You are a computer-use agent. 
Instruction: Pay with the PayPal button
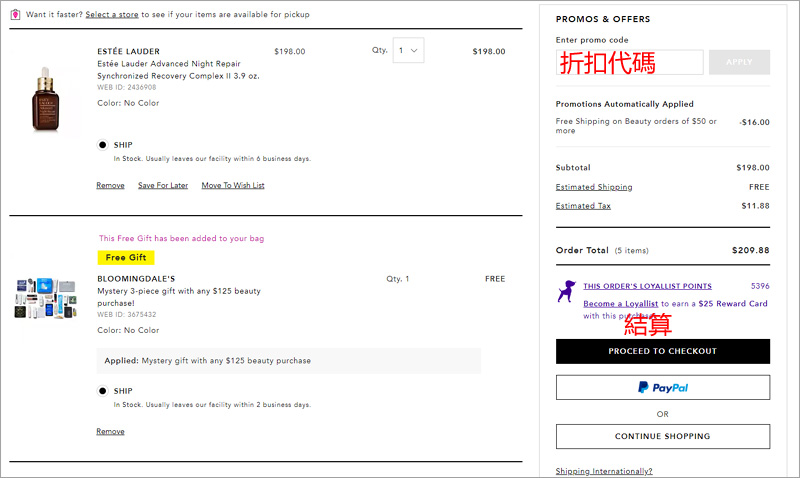point(663,387)
